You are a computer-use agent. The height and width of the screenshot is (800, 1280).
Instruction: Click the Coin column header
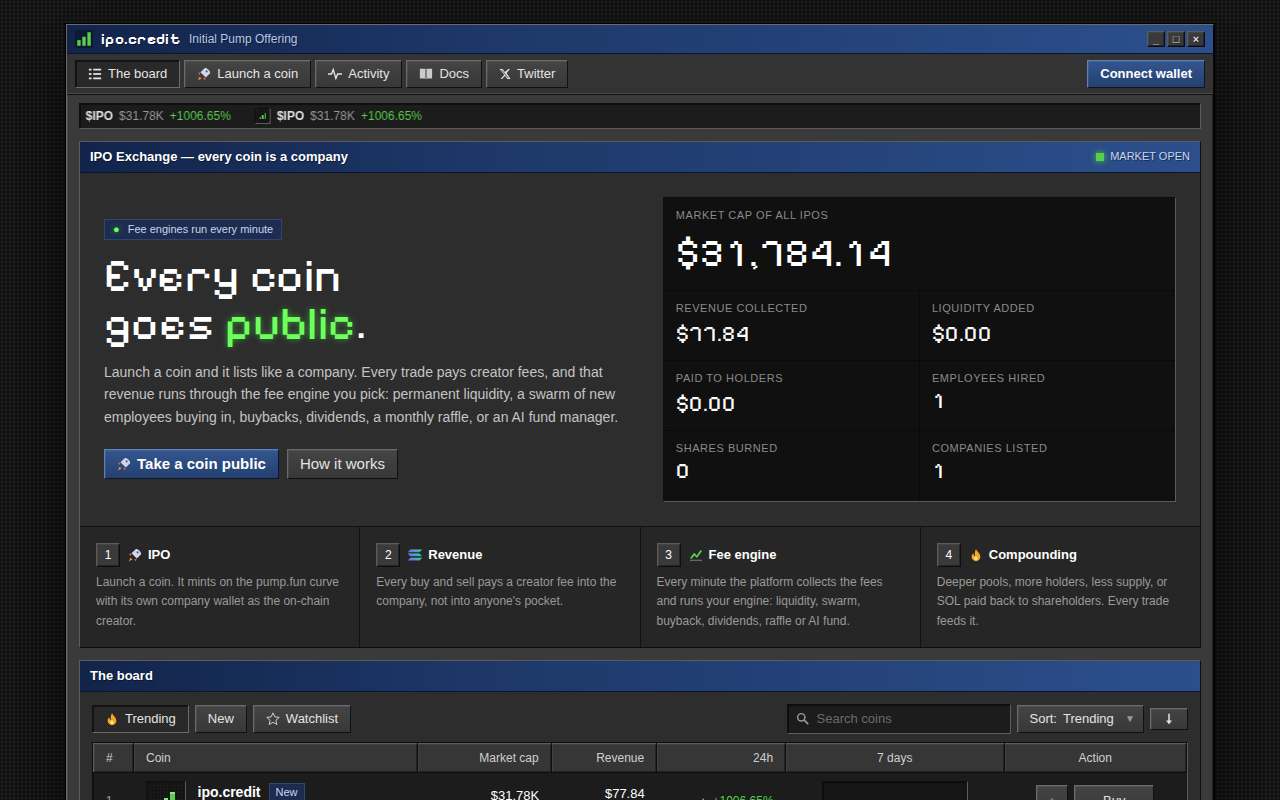coord(275,758)
